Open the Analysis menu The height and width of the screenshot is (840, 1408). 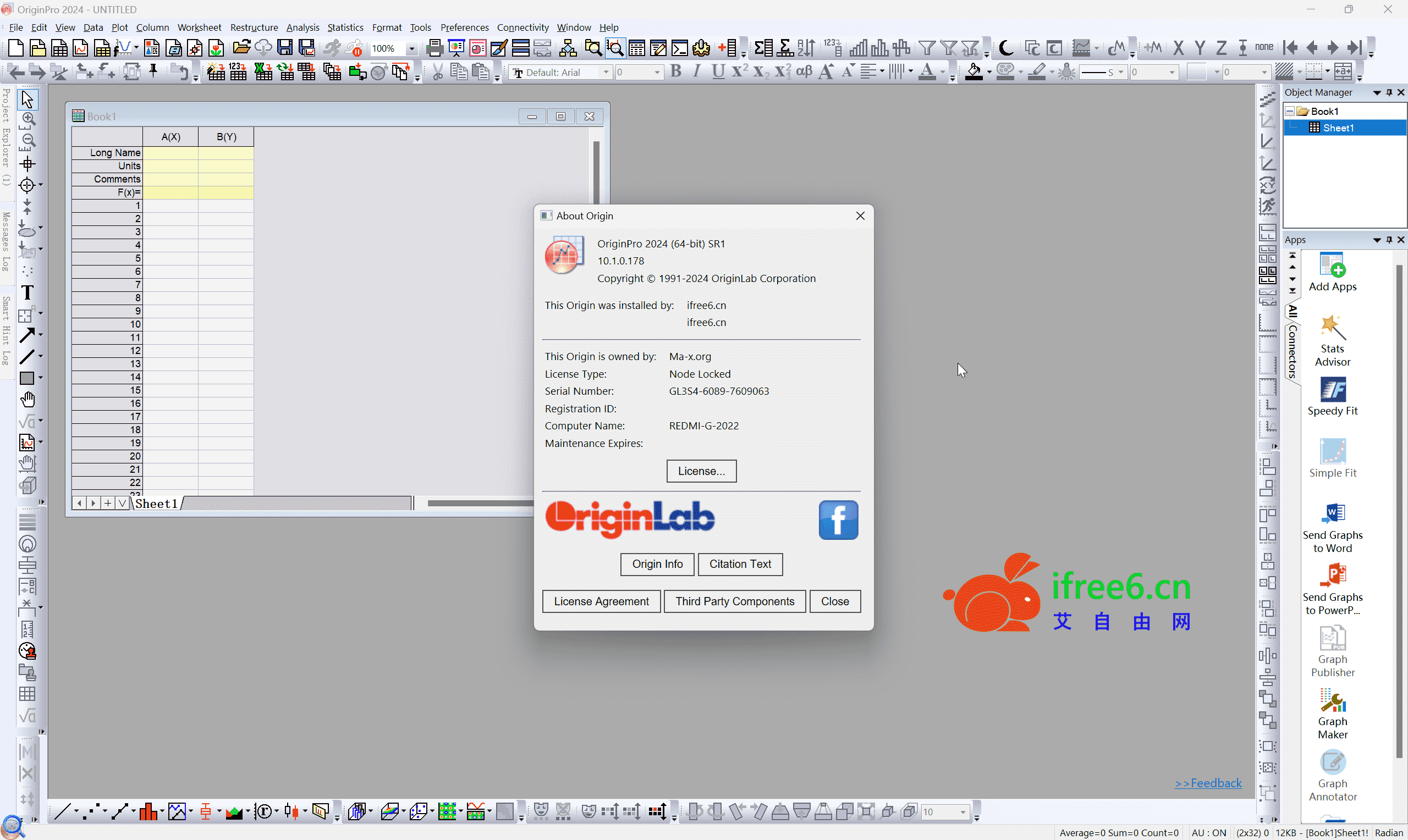[302, 27]
